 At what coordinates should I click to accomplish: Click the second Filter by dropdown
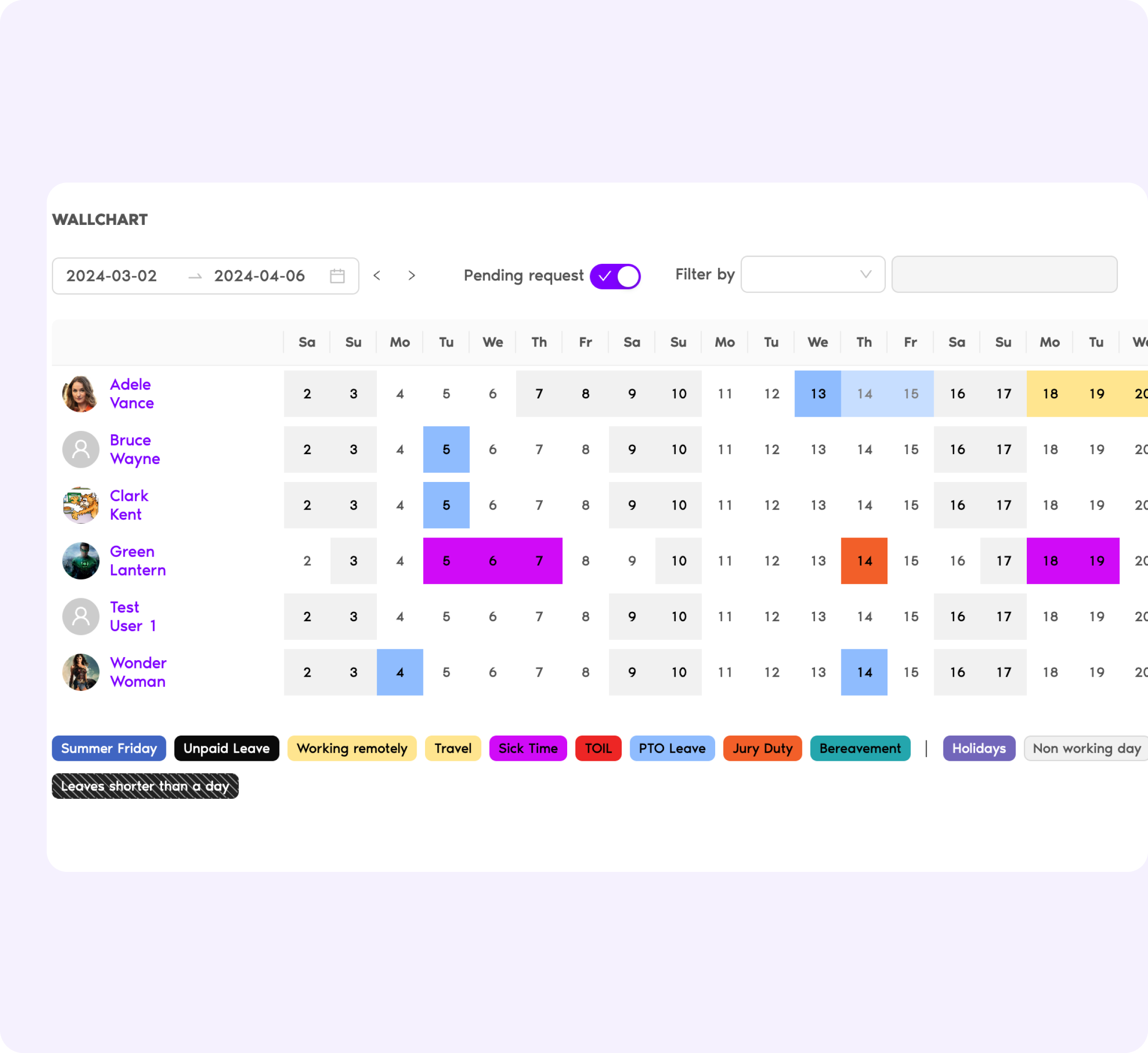[1004, 275]
